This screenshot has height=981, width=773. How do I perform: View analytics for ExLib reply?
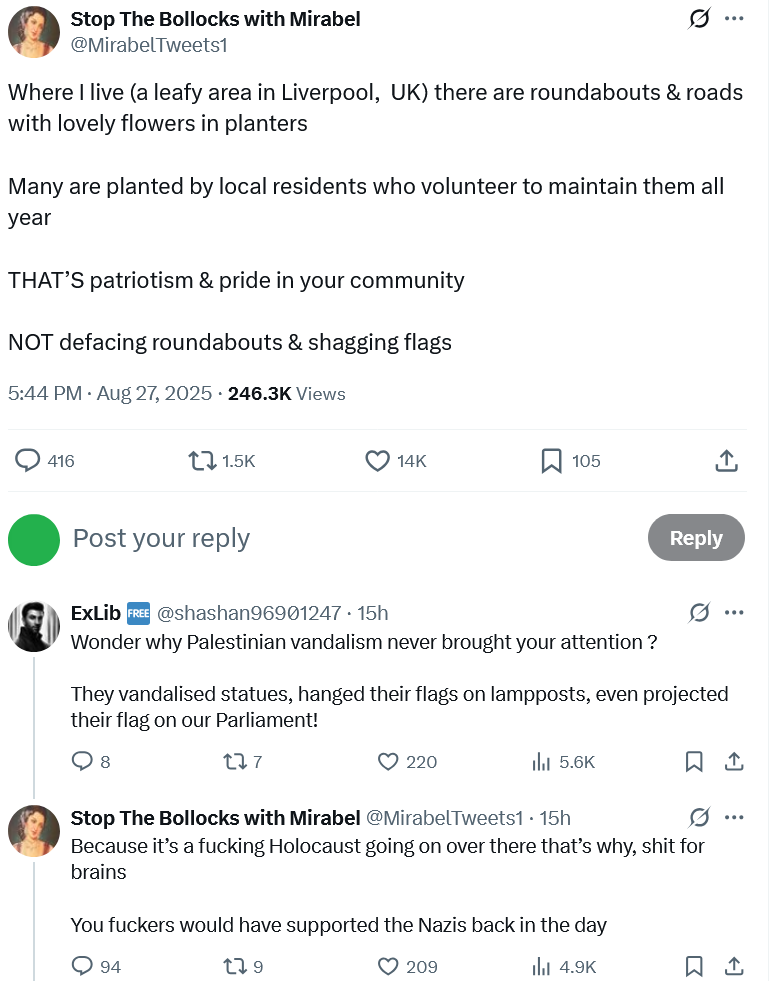[x=542, y=762]
